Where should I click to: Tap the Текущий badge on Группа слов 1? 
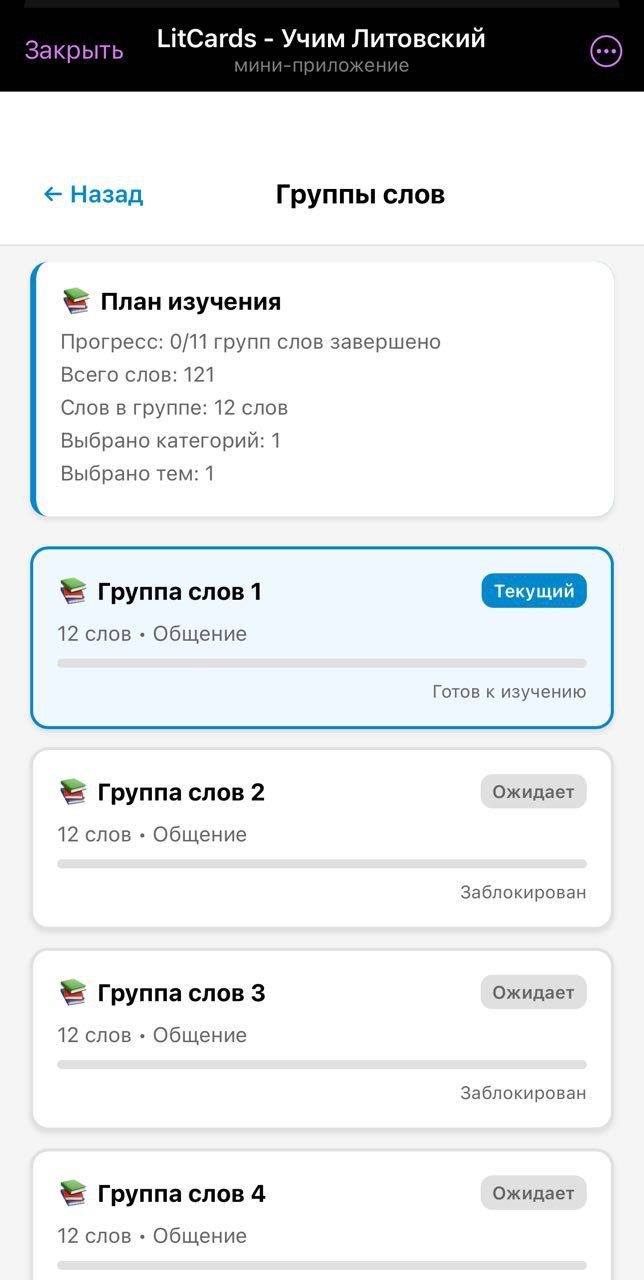tap(533, 590)
